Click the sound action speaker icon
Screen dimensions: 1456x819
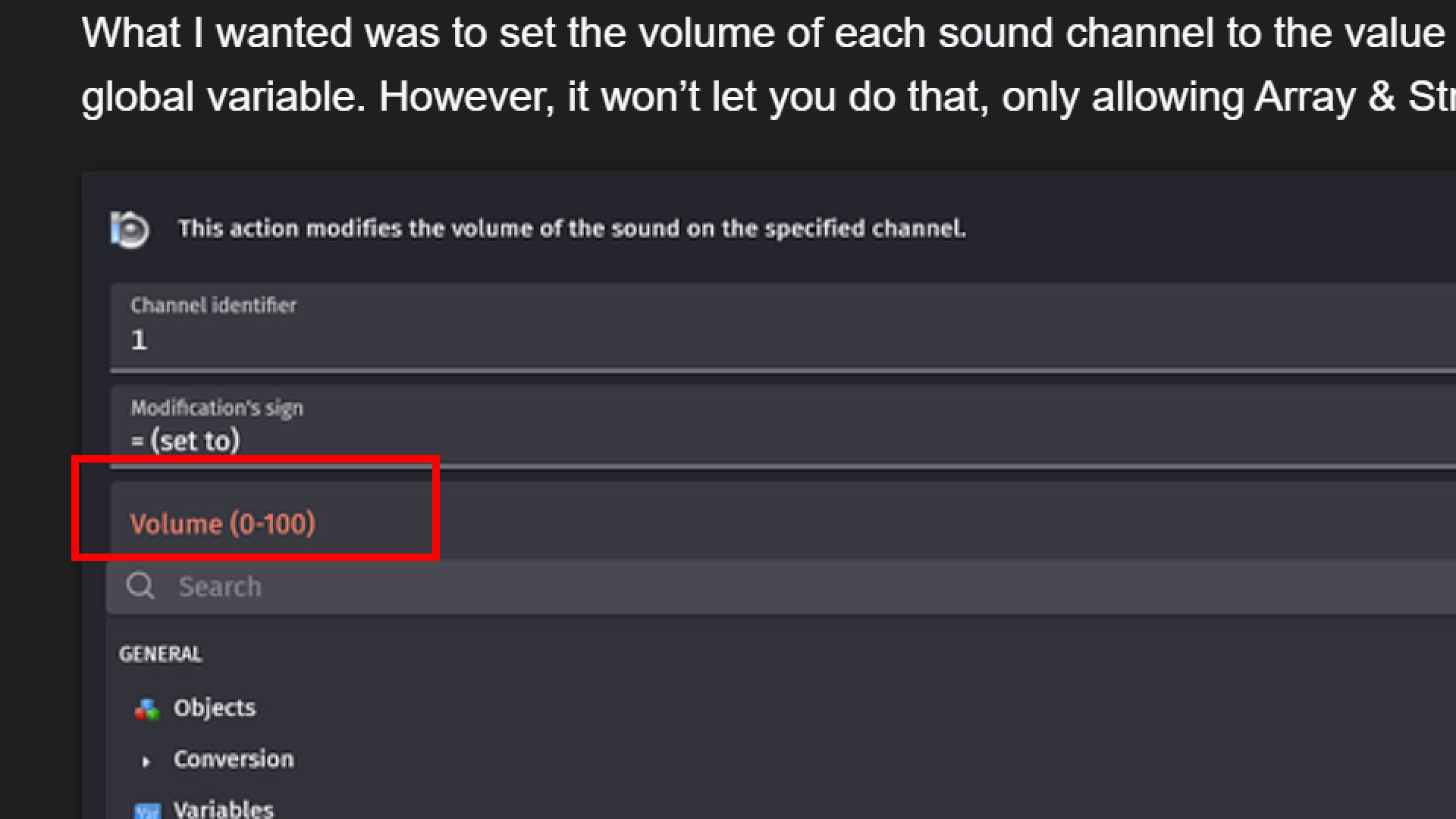(130, 229)
